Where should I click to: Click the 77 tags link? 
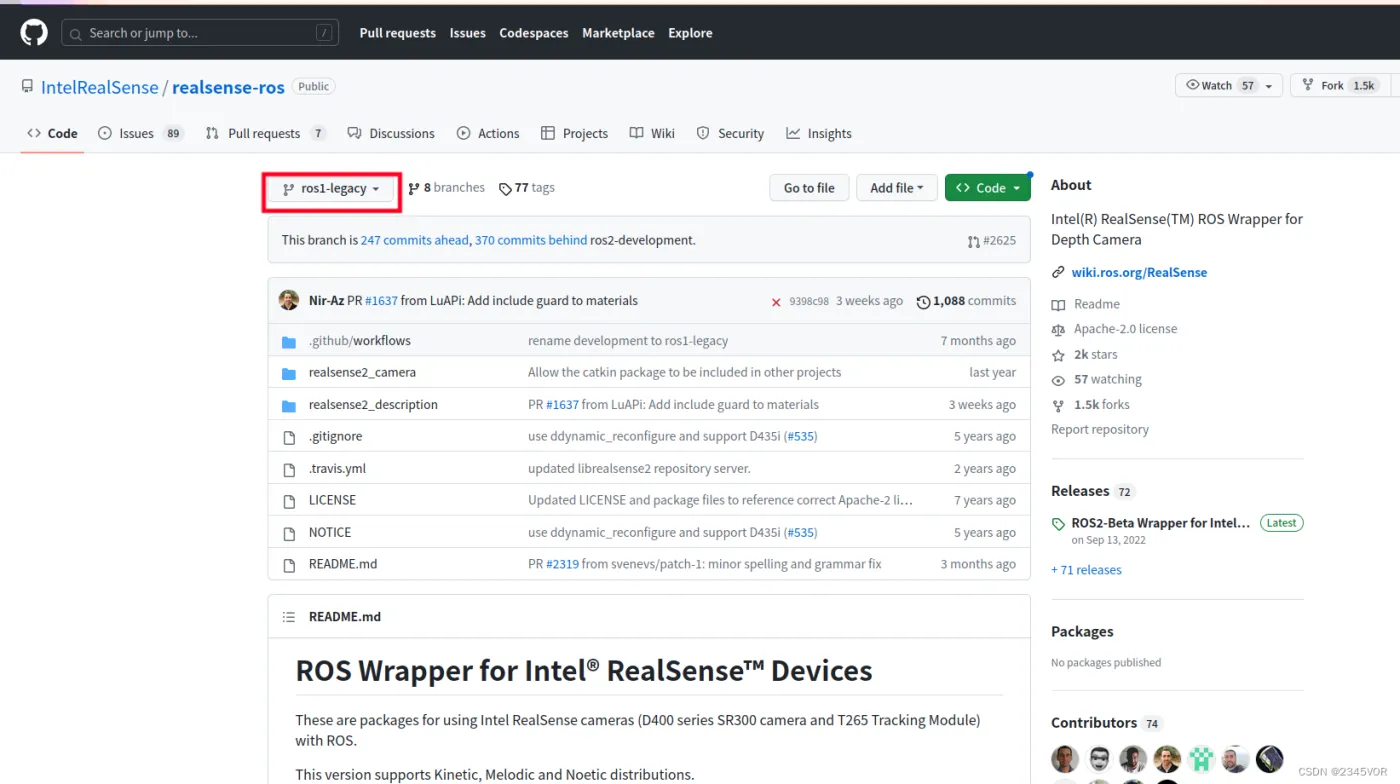pyautogui.click(x=527, y=188)
